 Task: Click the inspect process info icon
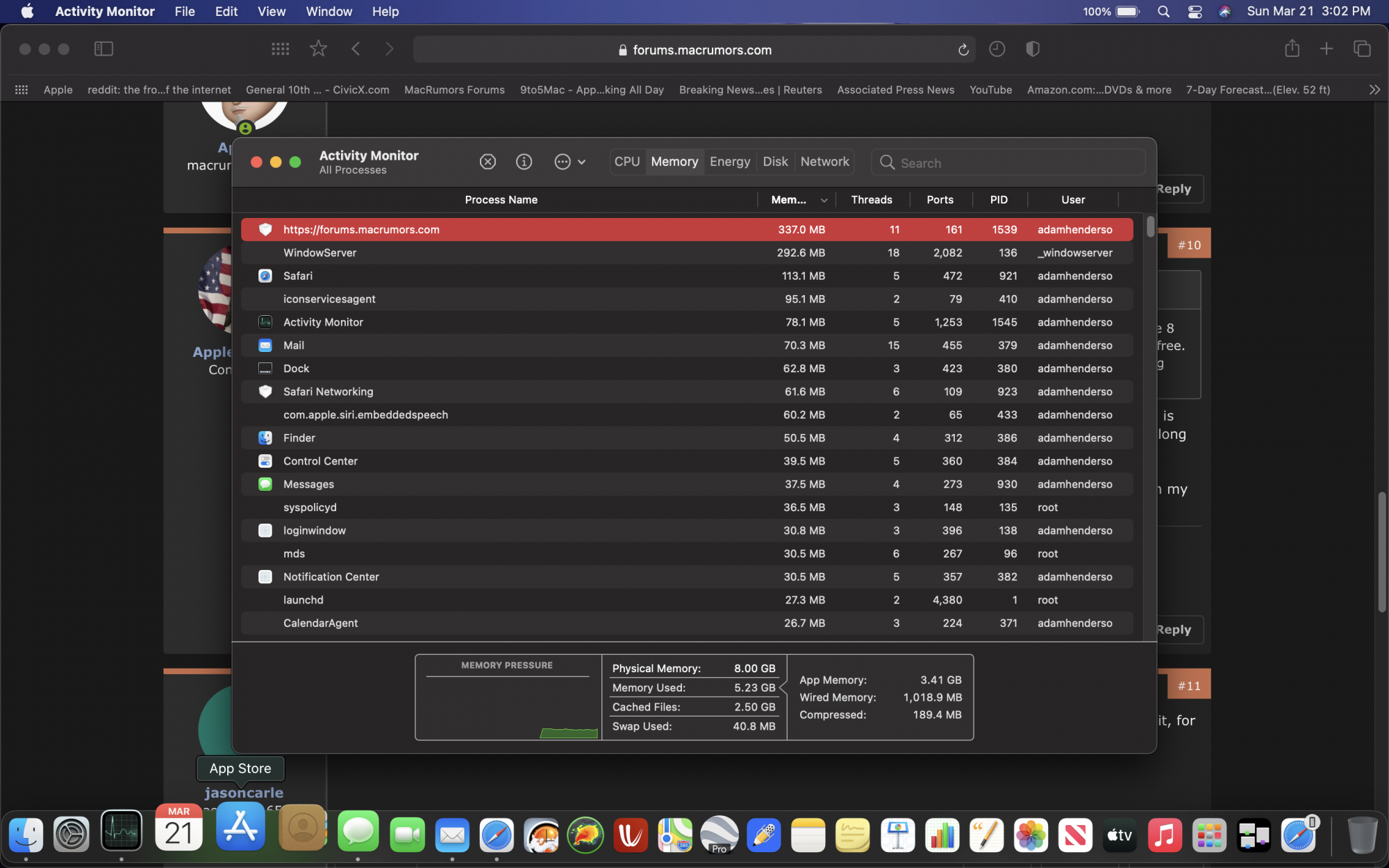coord(524,162)
